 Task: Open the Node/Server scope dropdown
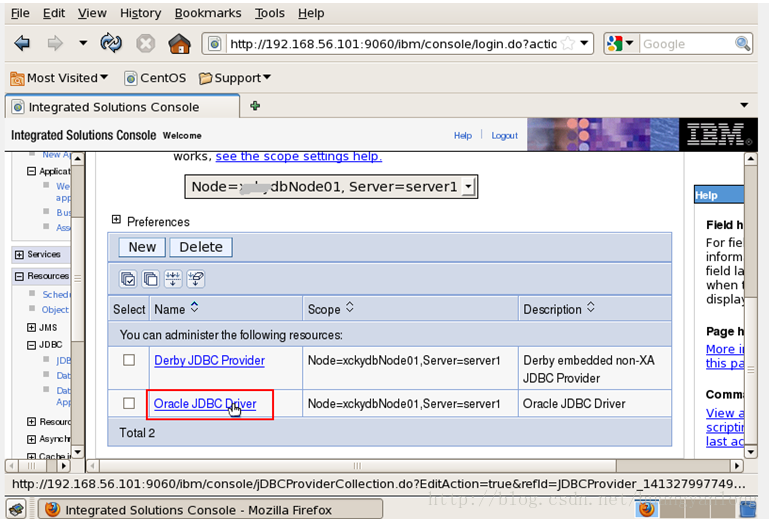coord(331,187)
